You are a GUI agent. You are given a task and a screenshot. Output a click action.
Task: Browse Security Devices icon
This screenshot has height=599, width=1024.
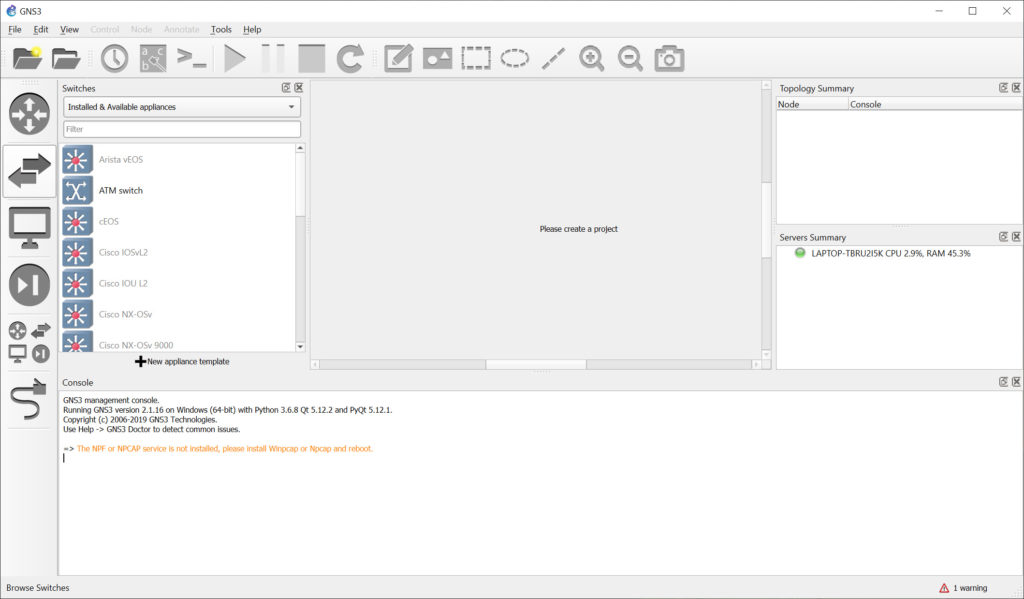coord(29,285)
